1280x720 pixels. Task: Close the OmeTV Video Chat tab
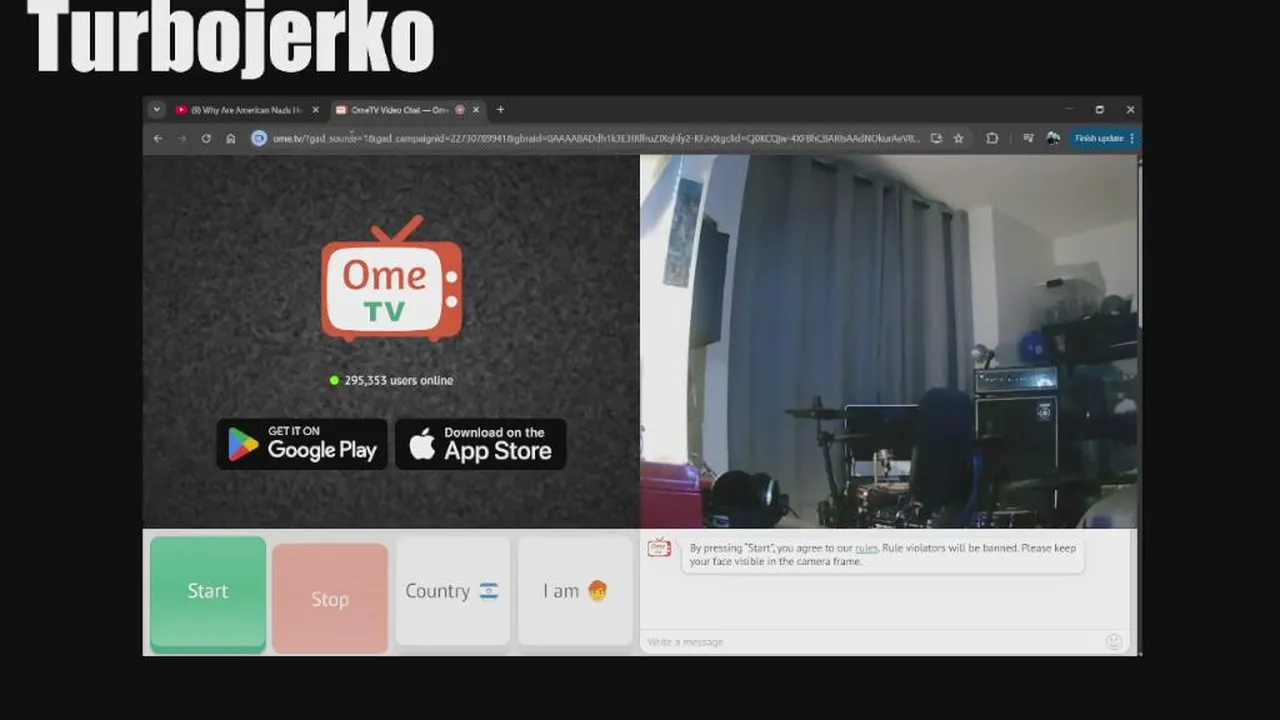click(476, 110)
